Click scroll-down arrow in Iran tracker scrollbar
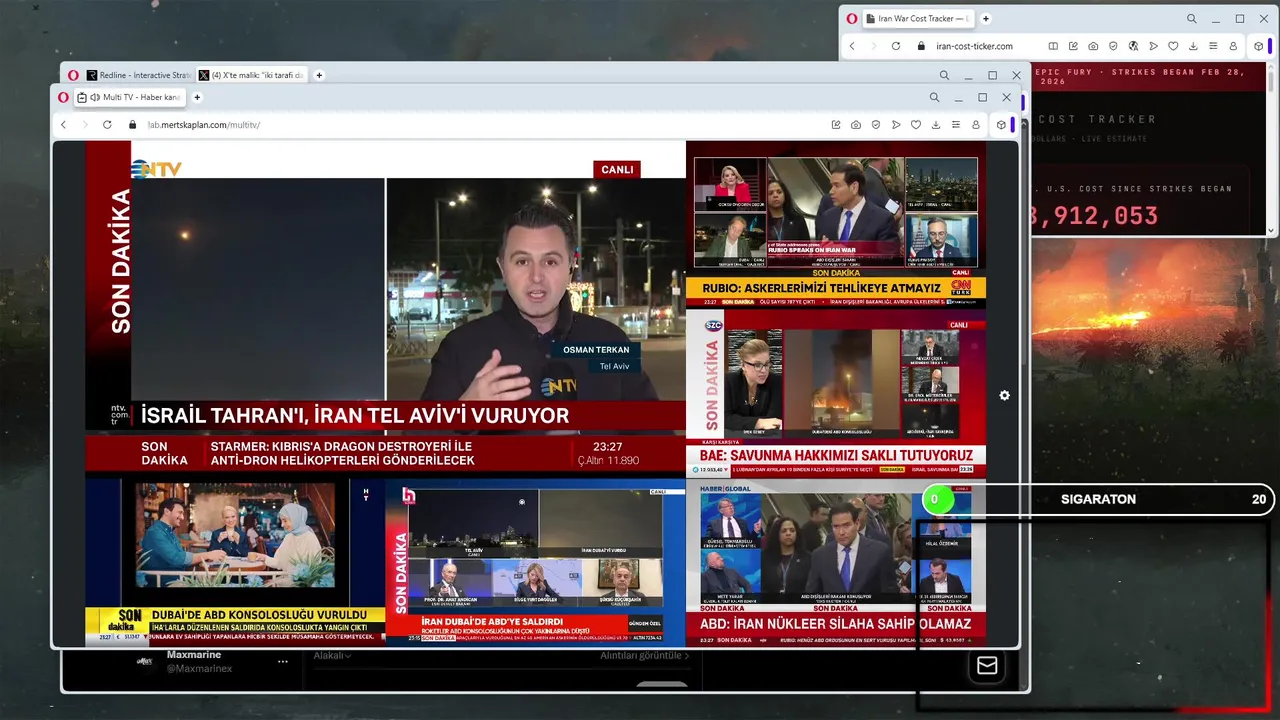Image resolution: width=1280 pixels, height=720 pixels. pos(1272,230)
